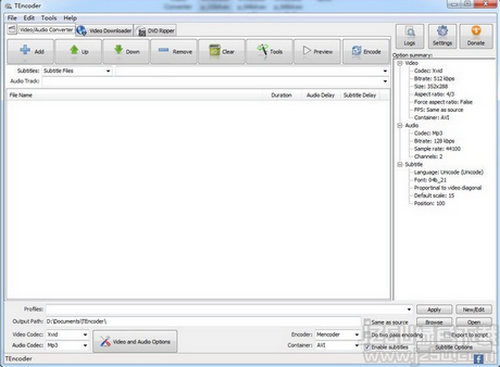Click the Audio Delay column header

[320, 95]
